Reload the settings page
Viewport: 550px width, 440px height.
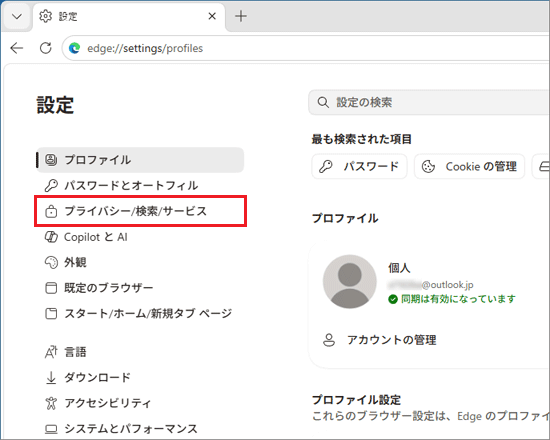[46, 48]
